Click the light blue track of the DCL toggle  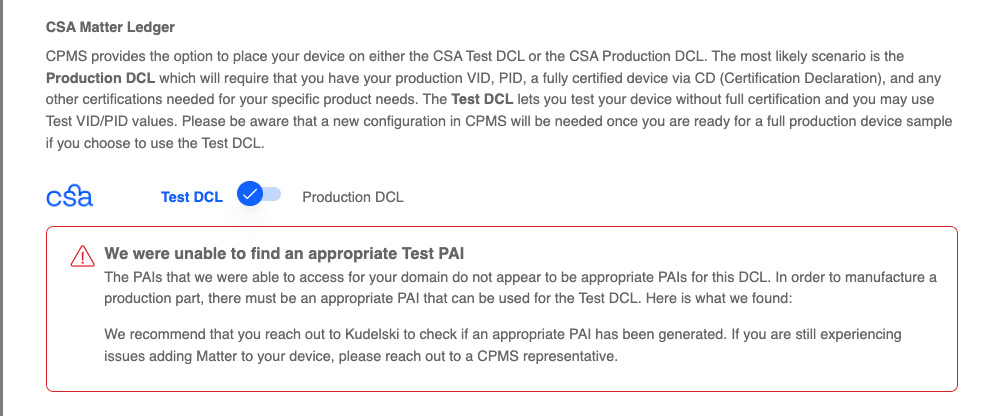point(272,195)
